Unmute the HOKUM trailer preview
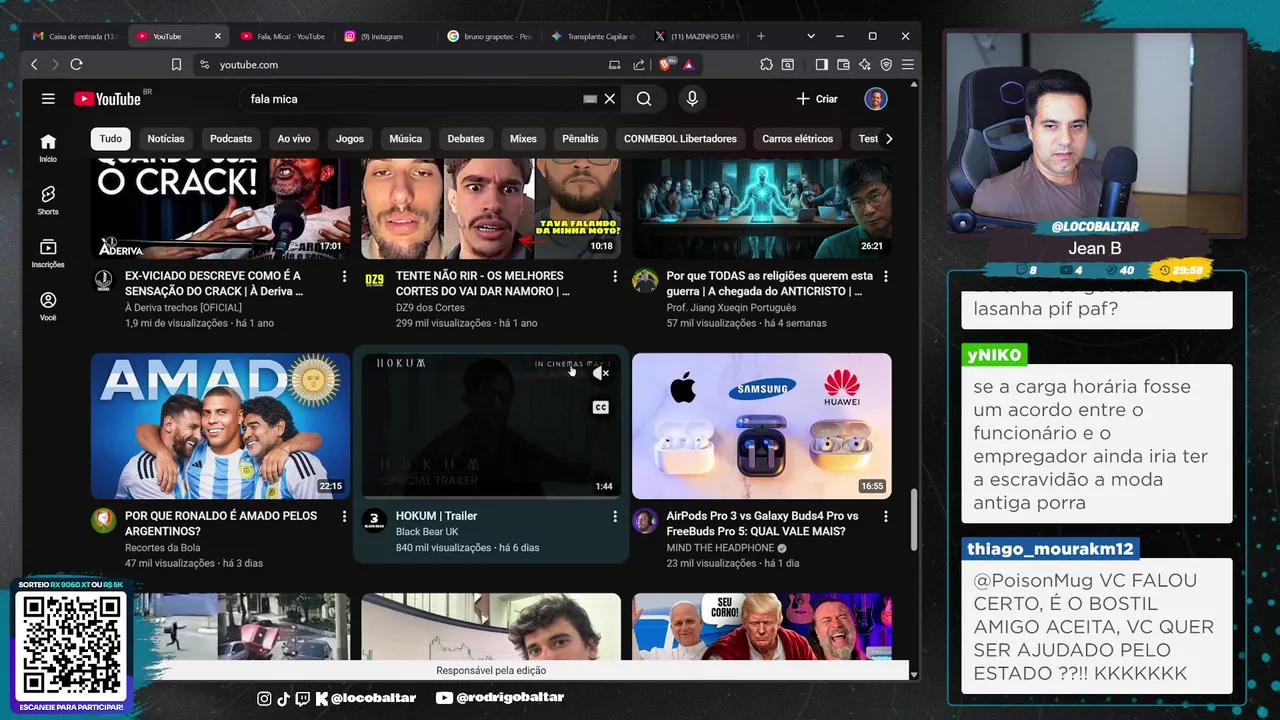 (600, 373)
